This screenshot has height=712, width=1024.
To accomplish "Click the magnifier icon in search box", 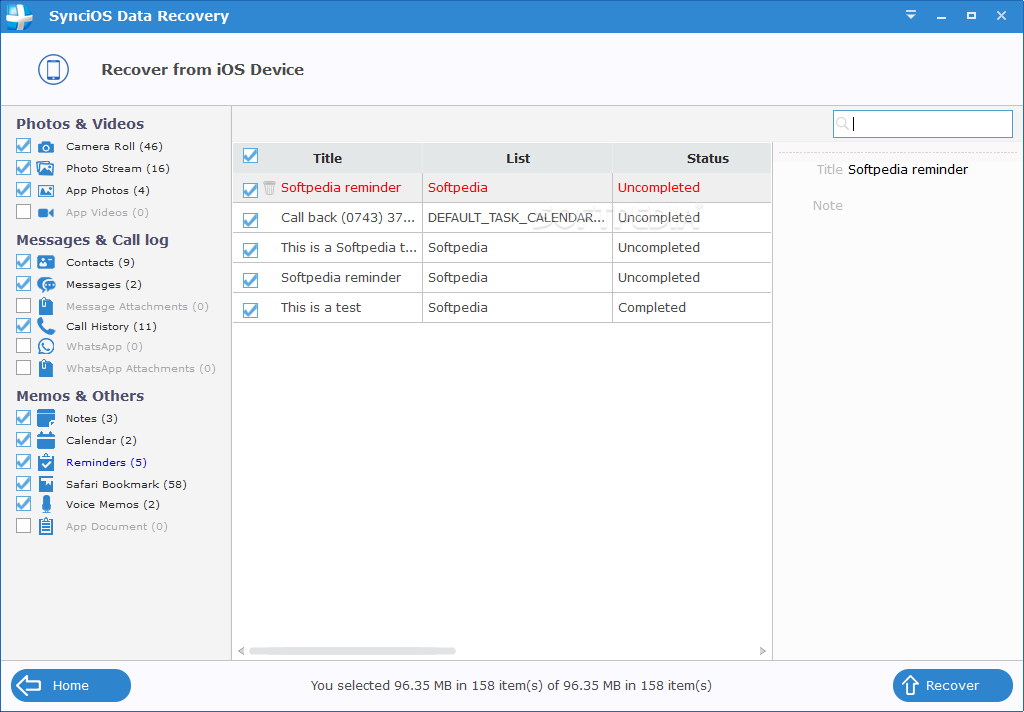I will click(x=842, y=123).
